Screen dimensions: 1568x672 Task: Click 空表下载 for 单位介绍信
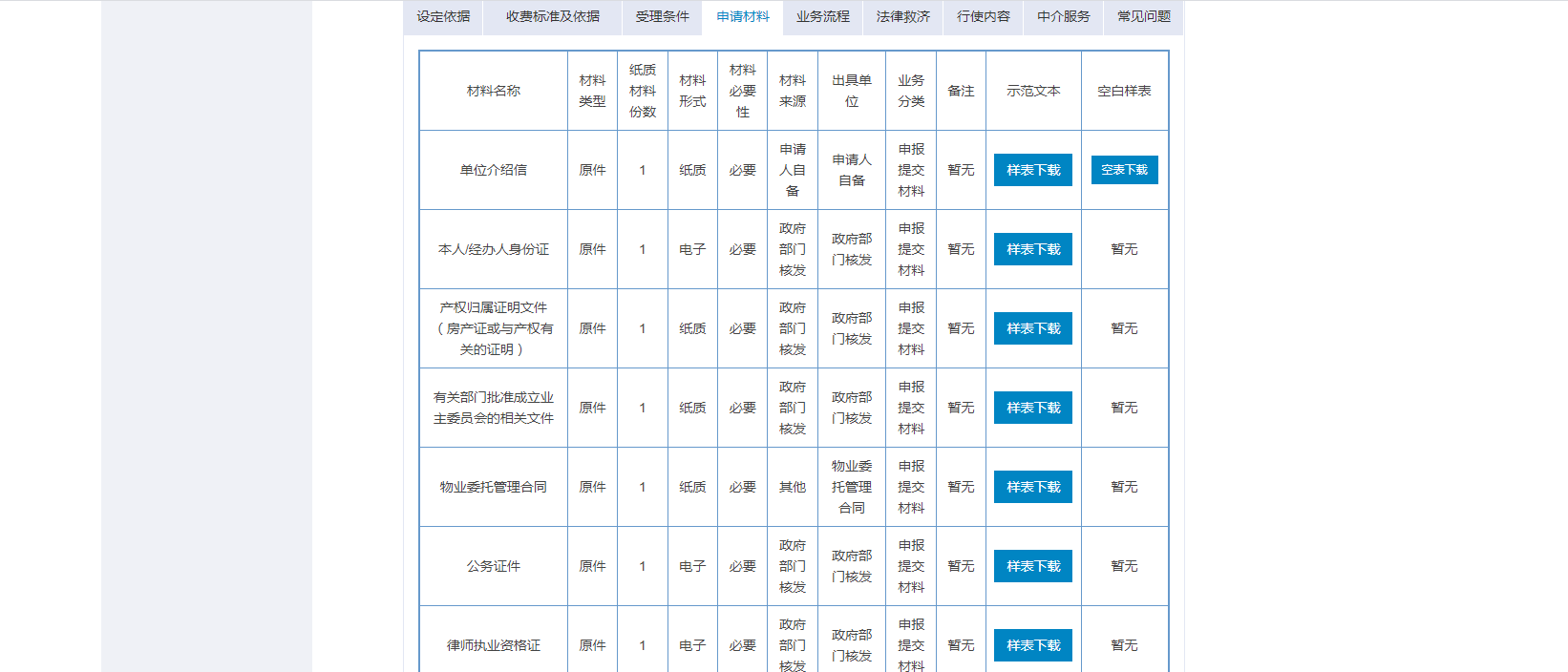click(x=1124, y=170)
